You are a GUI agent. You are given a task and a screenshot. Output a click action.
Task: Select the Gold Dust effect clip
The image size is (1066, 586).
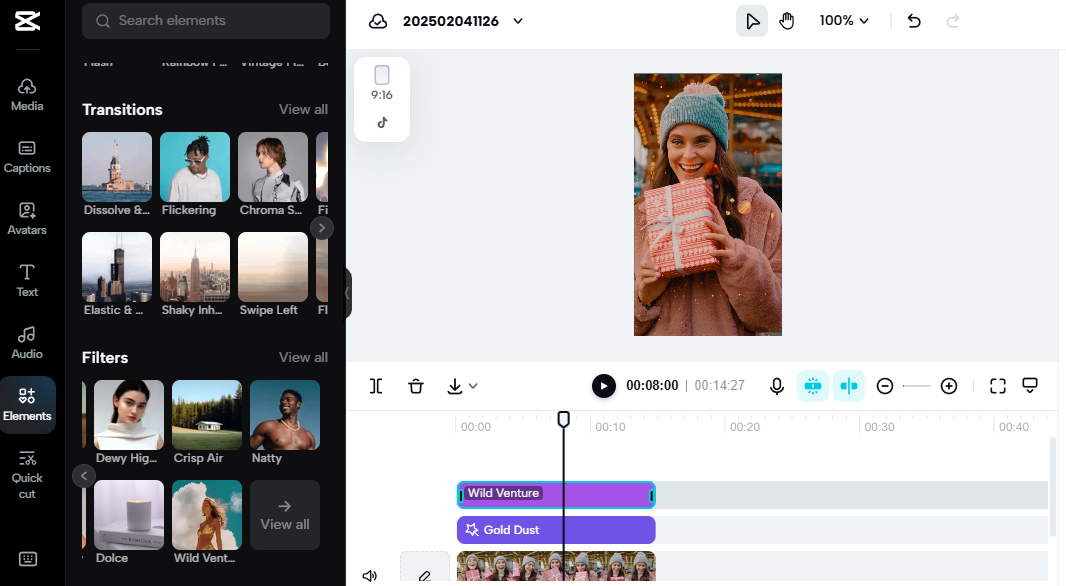[556, 530]
